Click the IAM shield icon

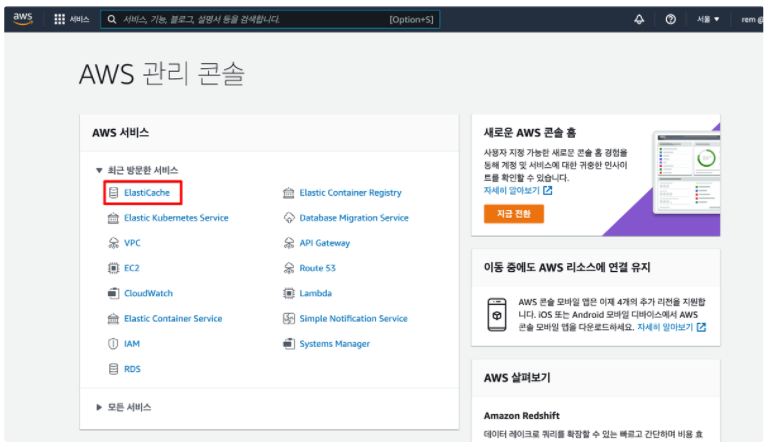(113, 344)
